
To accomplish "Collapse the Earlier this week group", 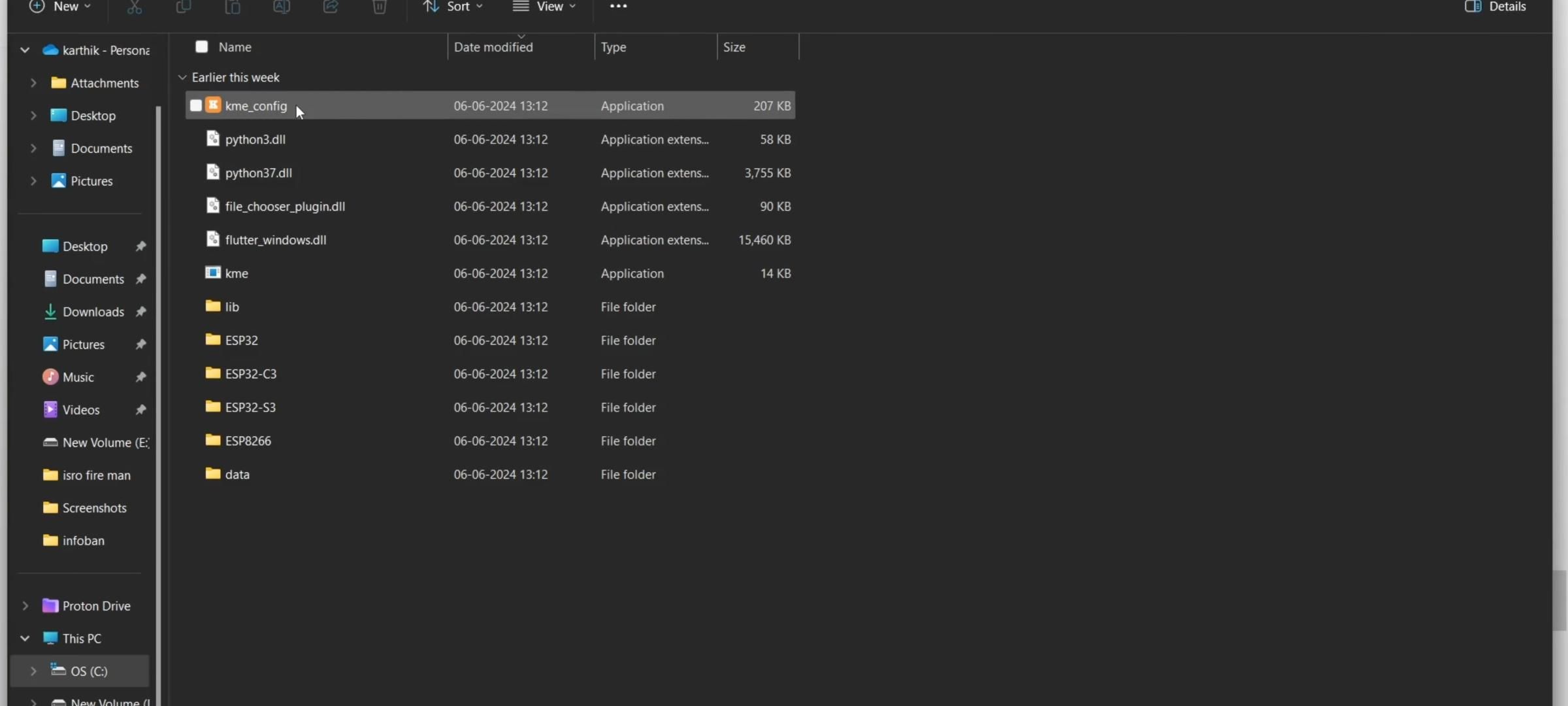I will click(182, 77).
